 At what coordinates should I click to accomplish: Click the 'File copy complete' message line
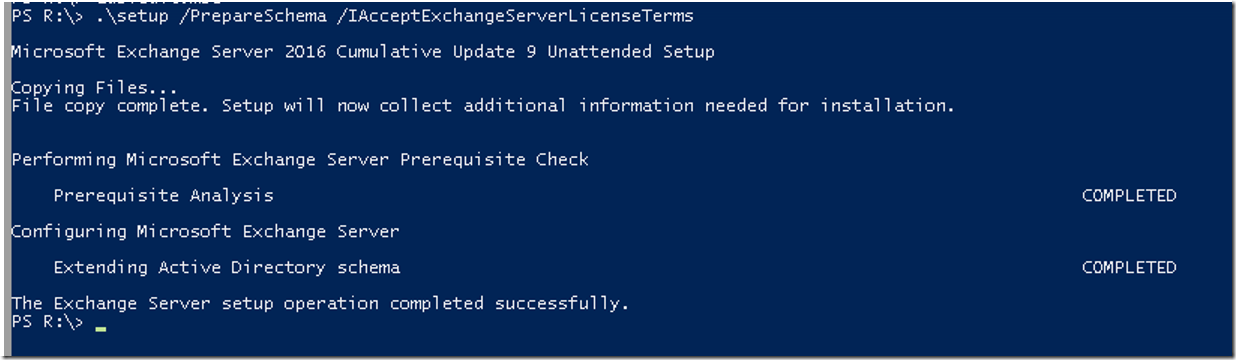483,105
